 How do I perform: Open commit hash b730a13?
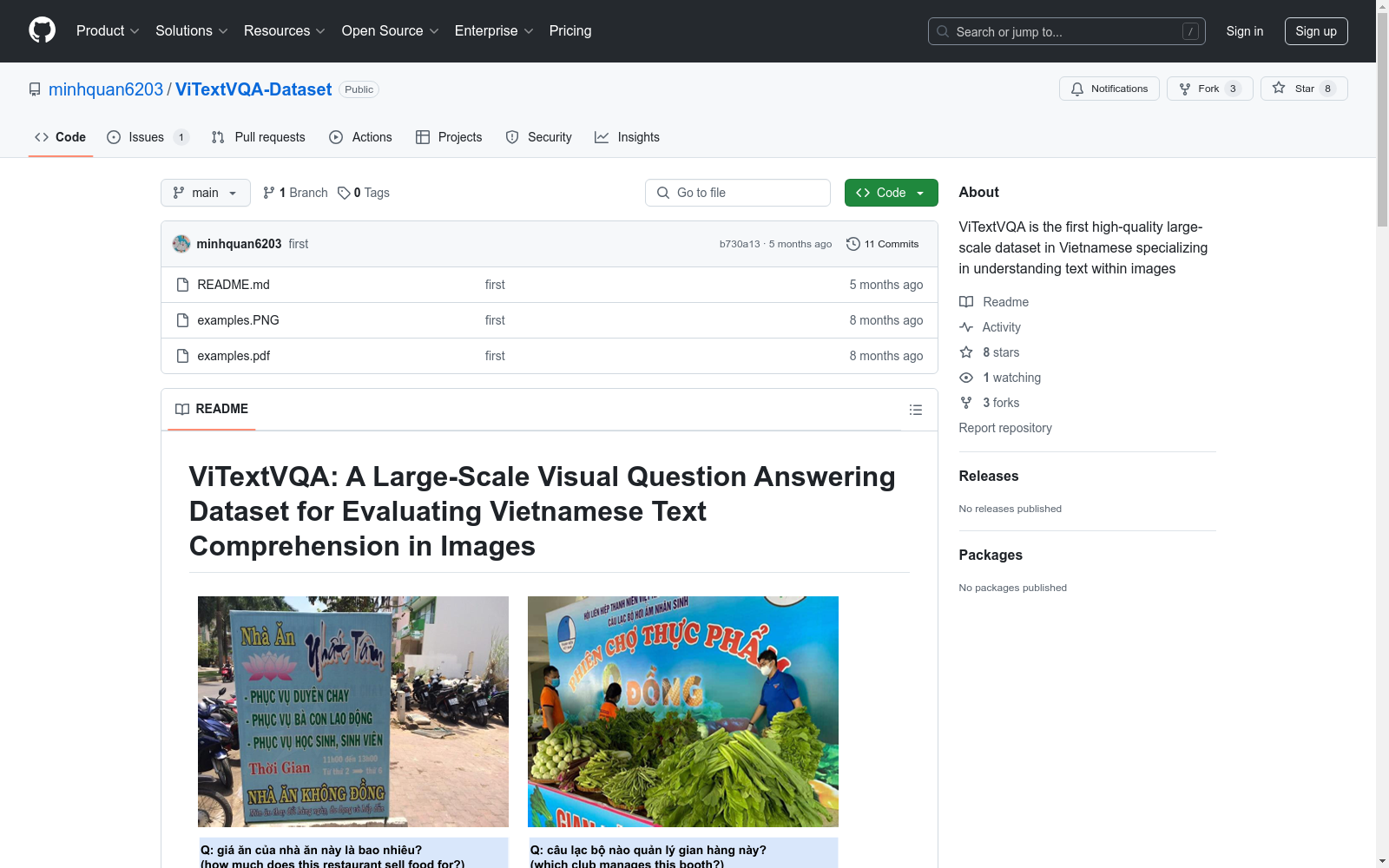point(740,244)
